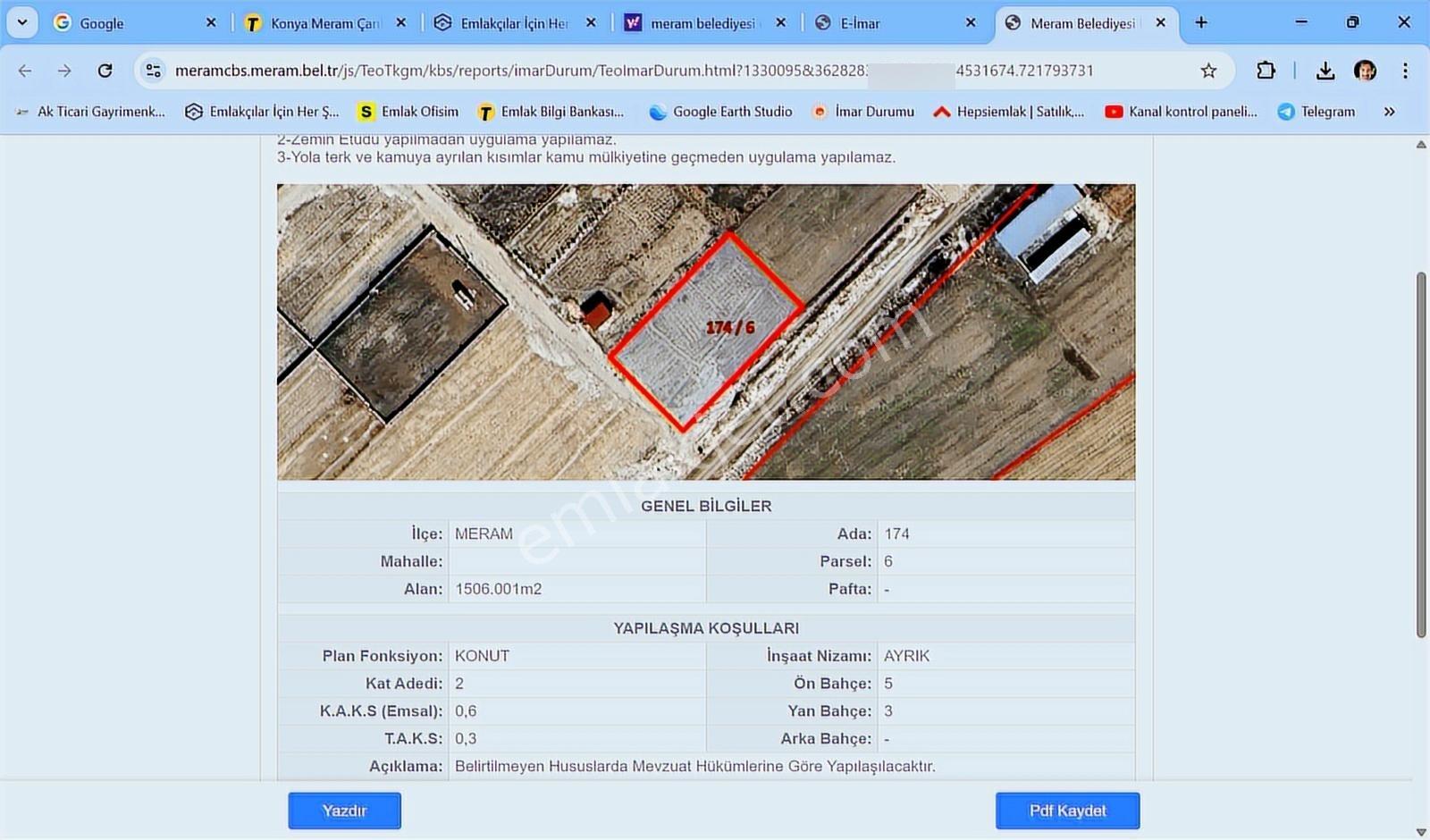Select the T.A.K.S value 0,3

coord(466,739)
